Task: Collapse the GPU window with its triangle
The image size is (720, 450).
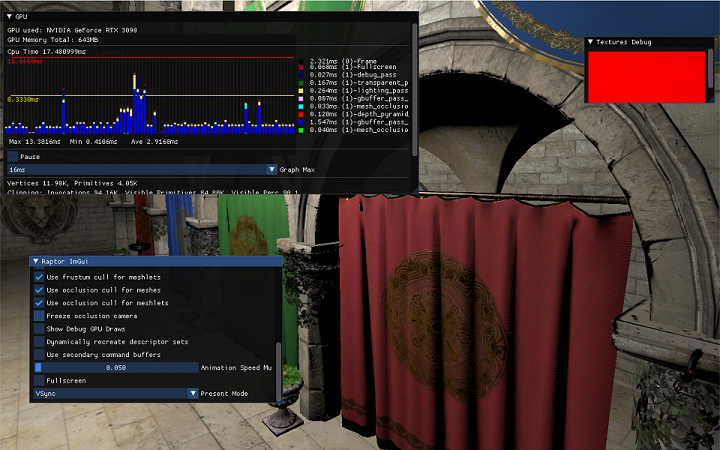Action: pyautogui.click(x=9, y=17)
